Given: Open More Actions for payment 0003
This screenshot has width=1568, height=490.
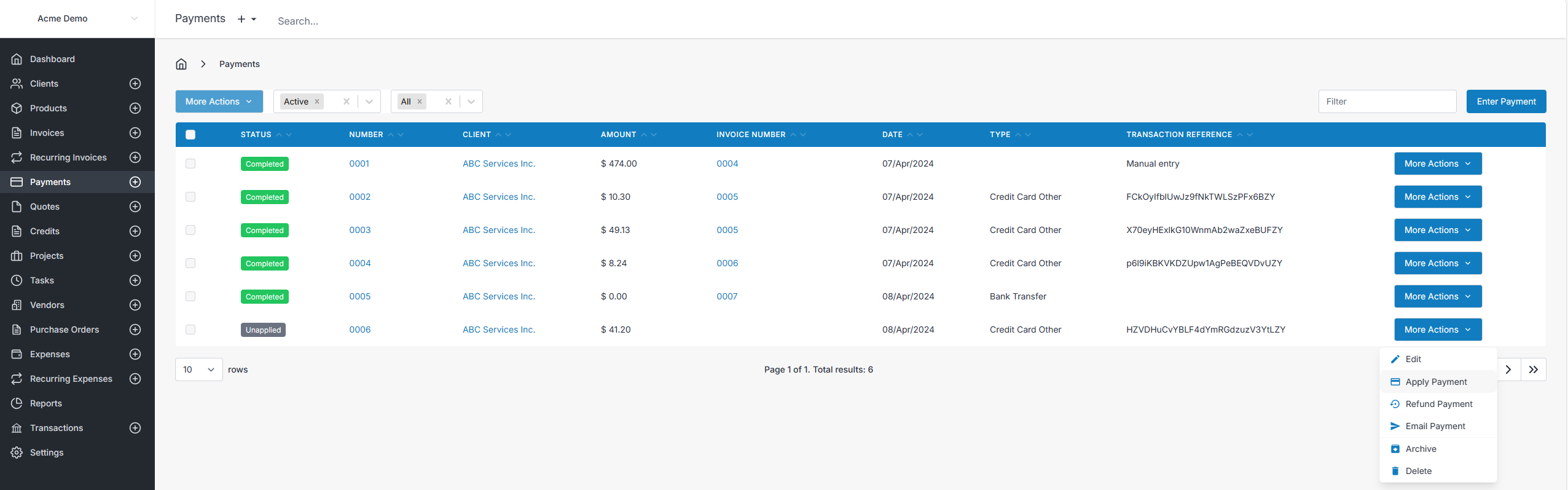Looking at the screenshot, I should [1437, 230].
